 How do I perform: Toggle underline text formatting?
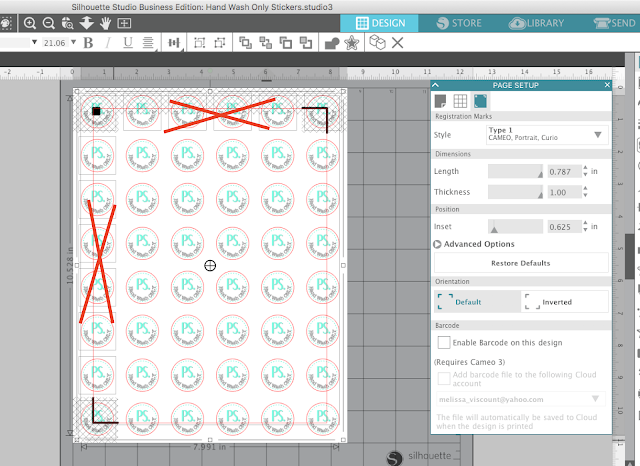[x=128, y=43]
